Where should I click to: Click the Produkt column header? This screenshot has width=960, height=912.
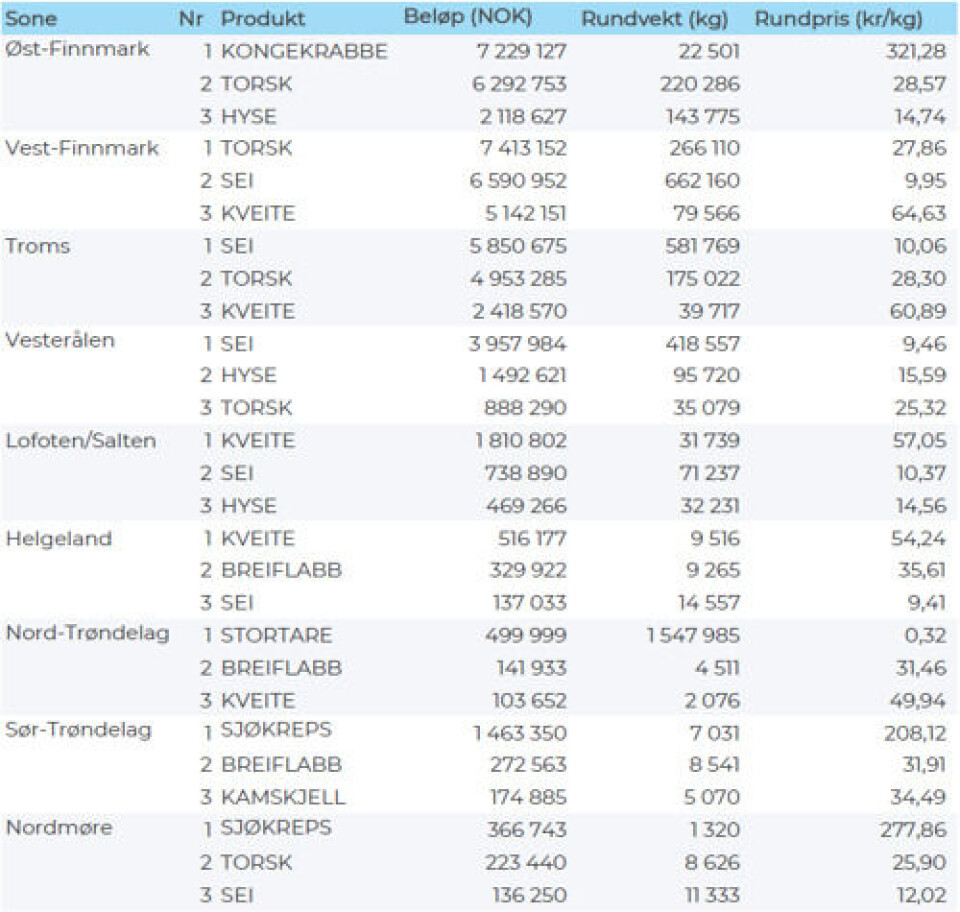coord(263,19)
